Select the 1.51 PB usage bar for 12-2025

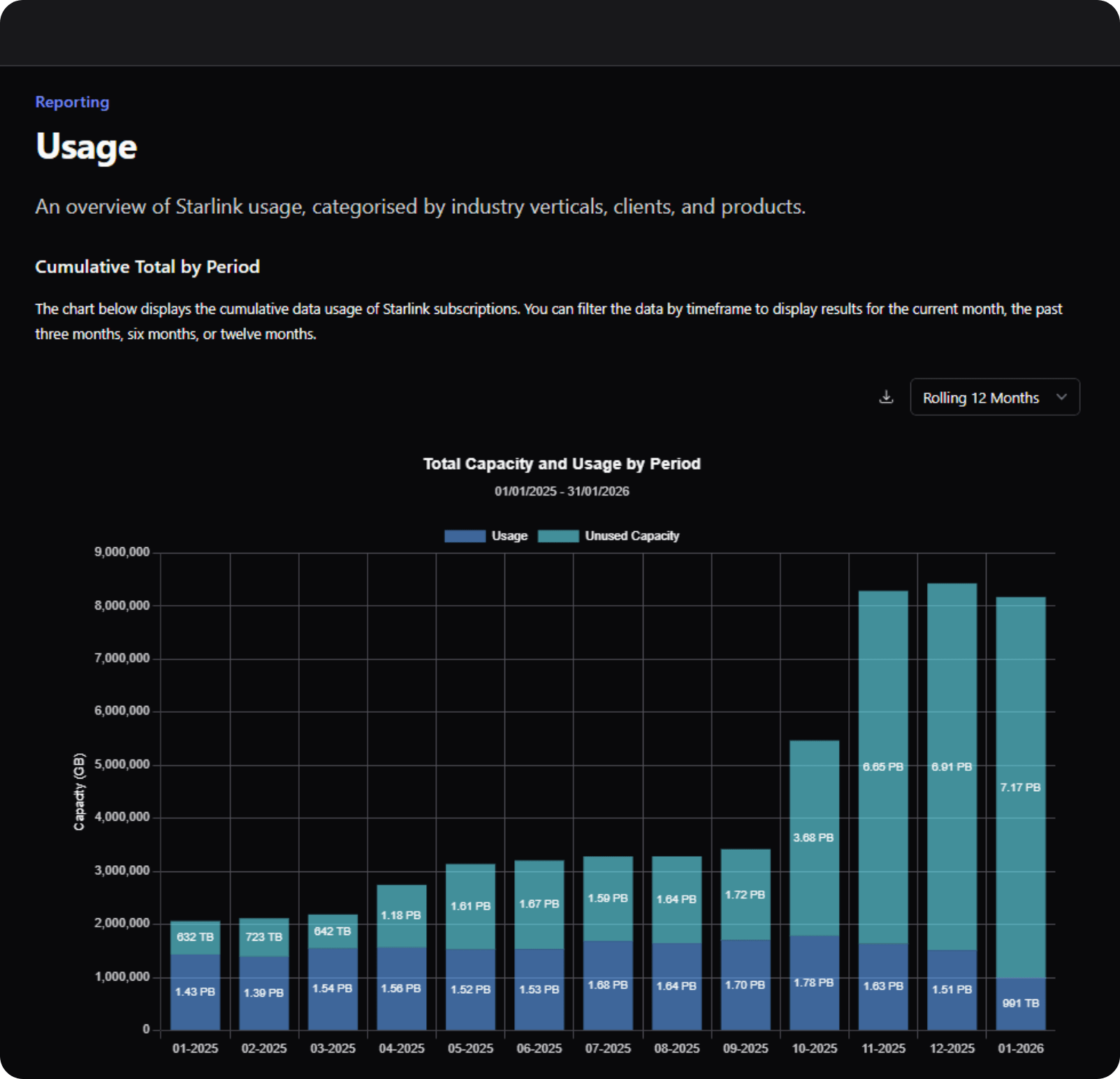point(952,990)
